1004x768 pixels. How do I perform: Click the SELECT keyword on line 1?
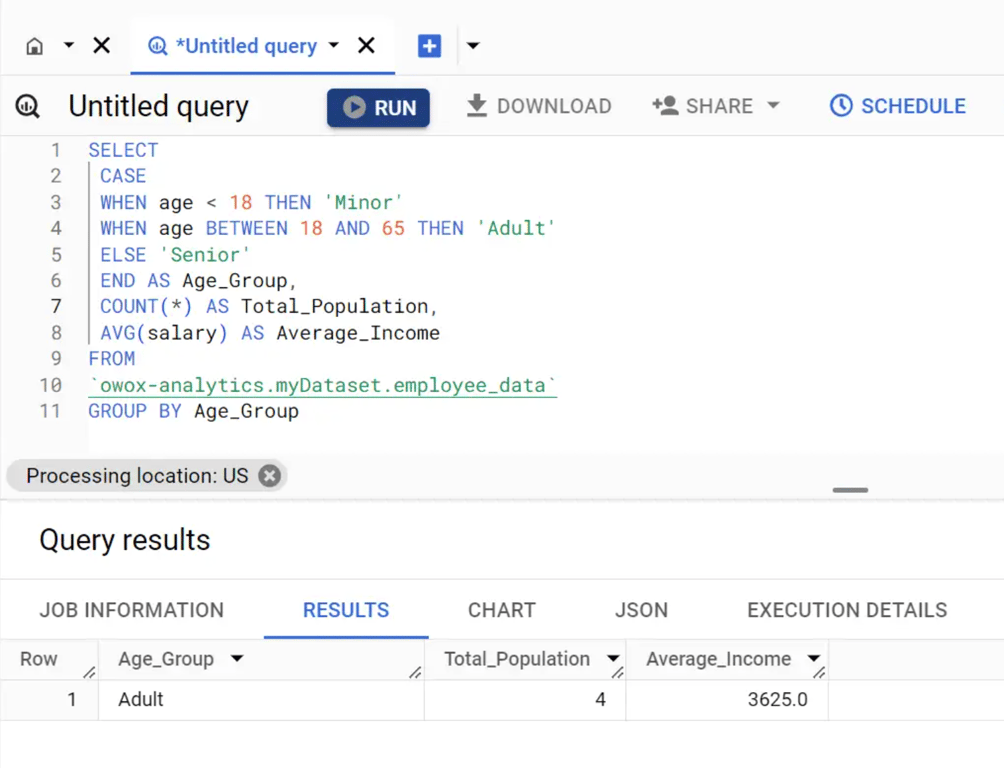123,150
